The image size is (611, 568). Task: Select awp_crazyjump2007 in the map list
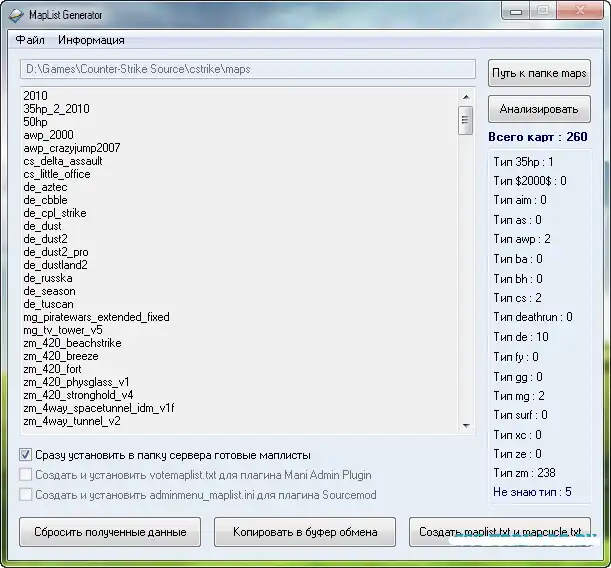click(71, 148)
